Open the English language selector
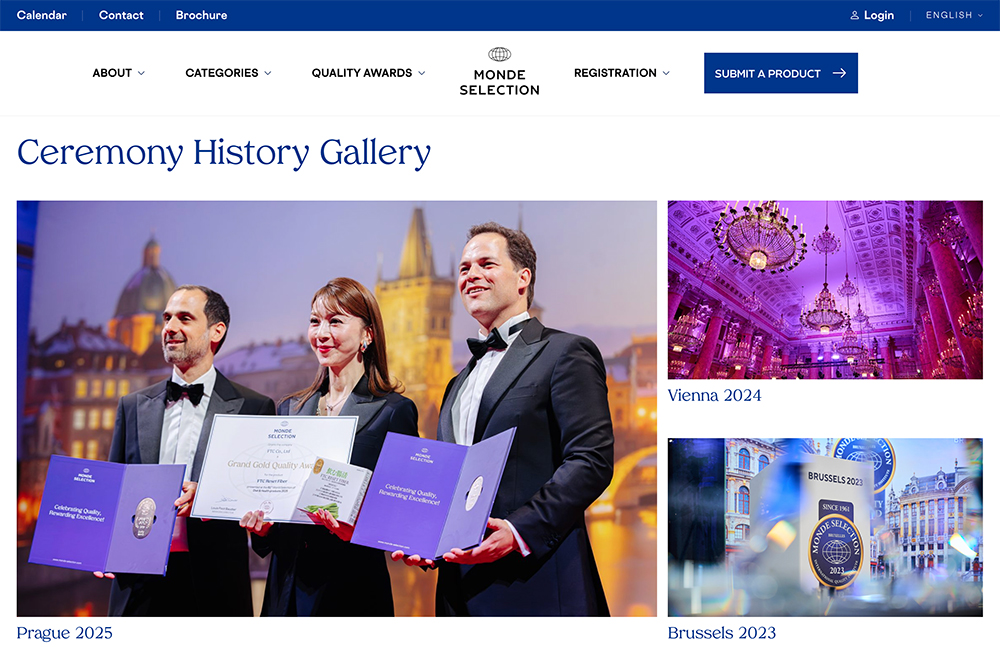The height and width of the screenshot is (647, 1000). pyautogui.click(x=954, y=15)
